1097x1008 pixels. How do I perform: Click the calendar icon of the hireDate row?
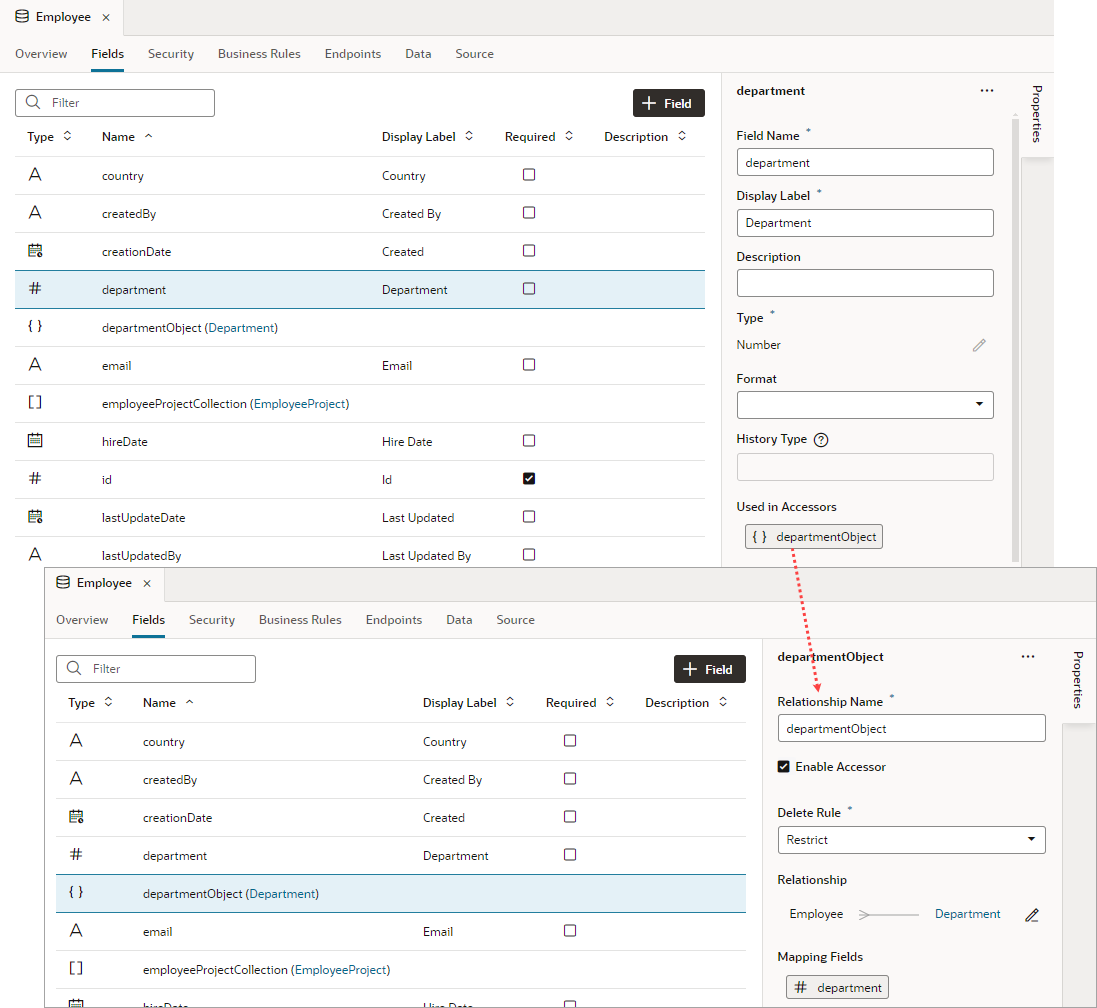click(35, 440)
